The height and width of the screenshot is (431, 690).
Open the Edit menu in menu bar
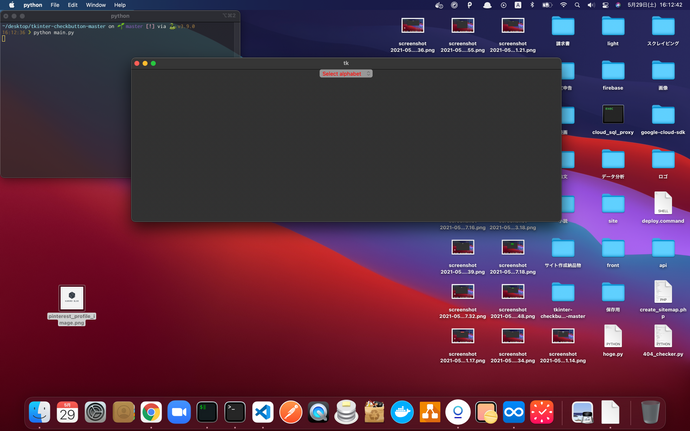pos(73,5)
